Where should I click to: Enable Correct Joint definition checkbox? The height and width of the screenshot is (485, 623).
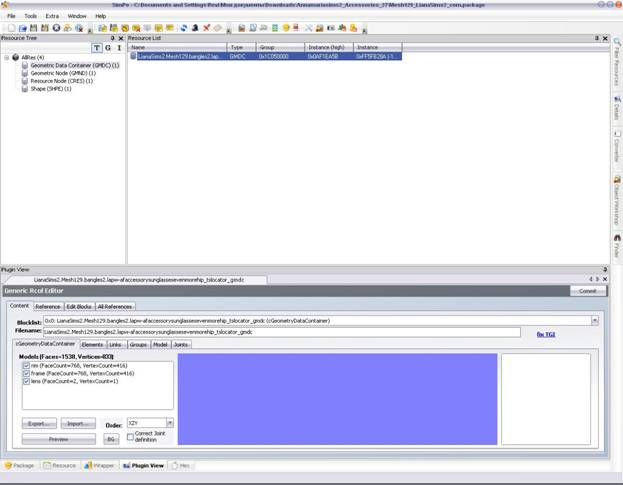click(131, 436)
